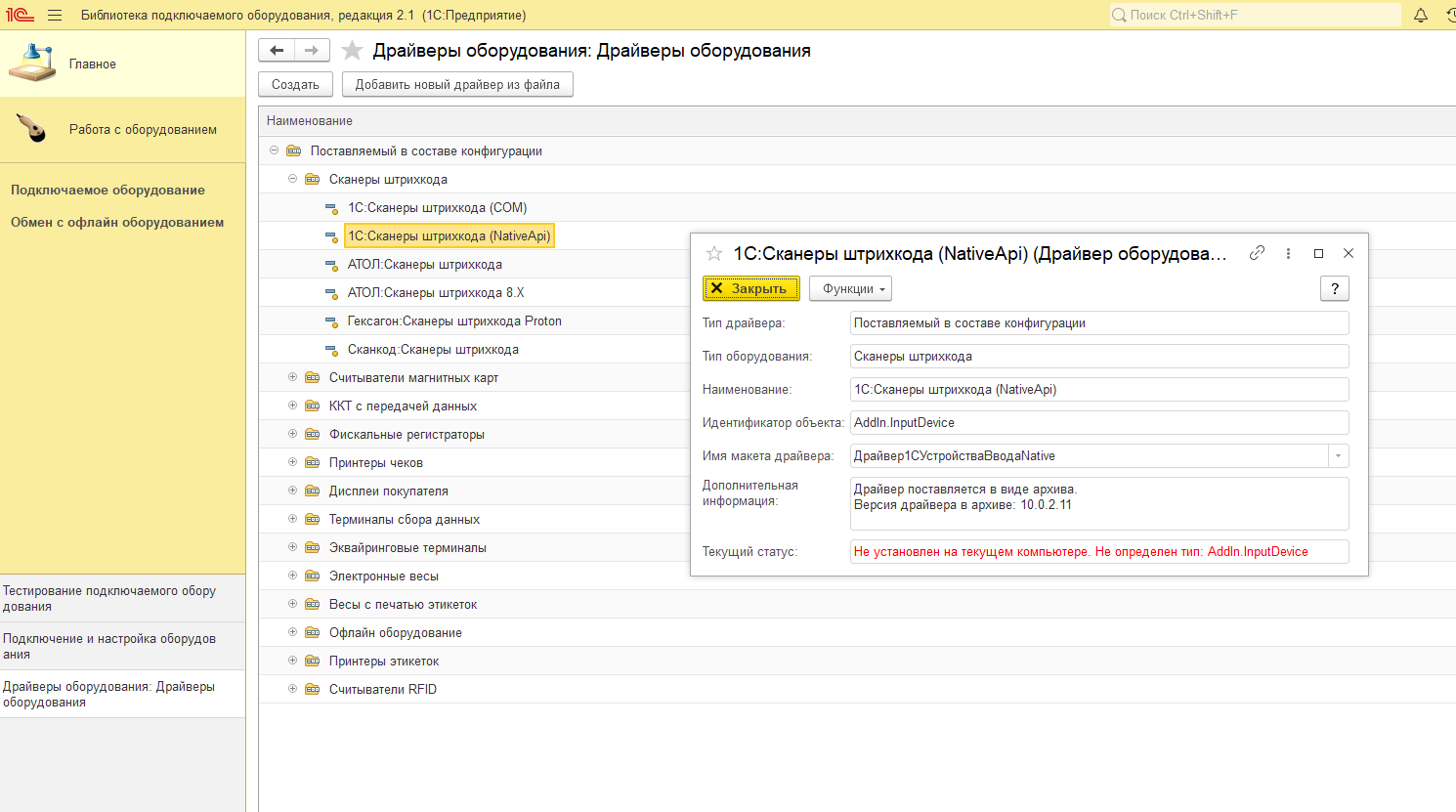Select Гексагон:Сканеры штрихкода Proton row
The height and width of the screenshot is (812, 1456).
point(454,321)
